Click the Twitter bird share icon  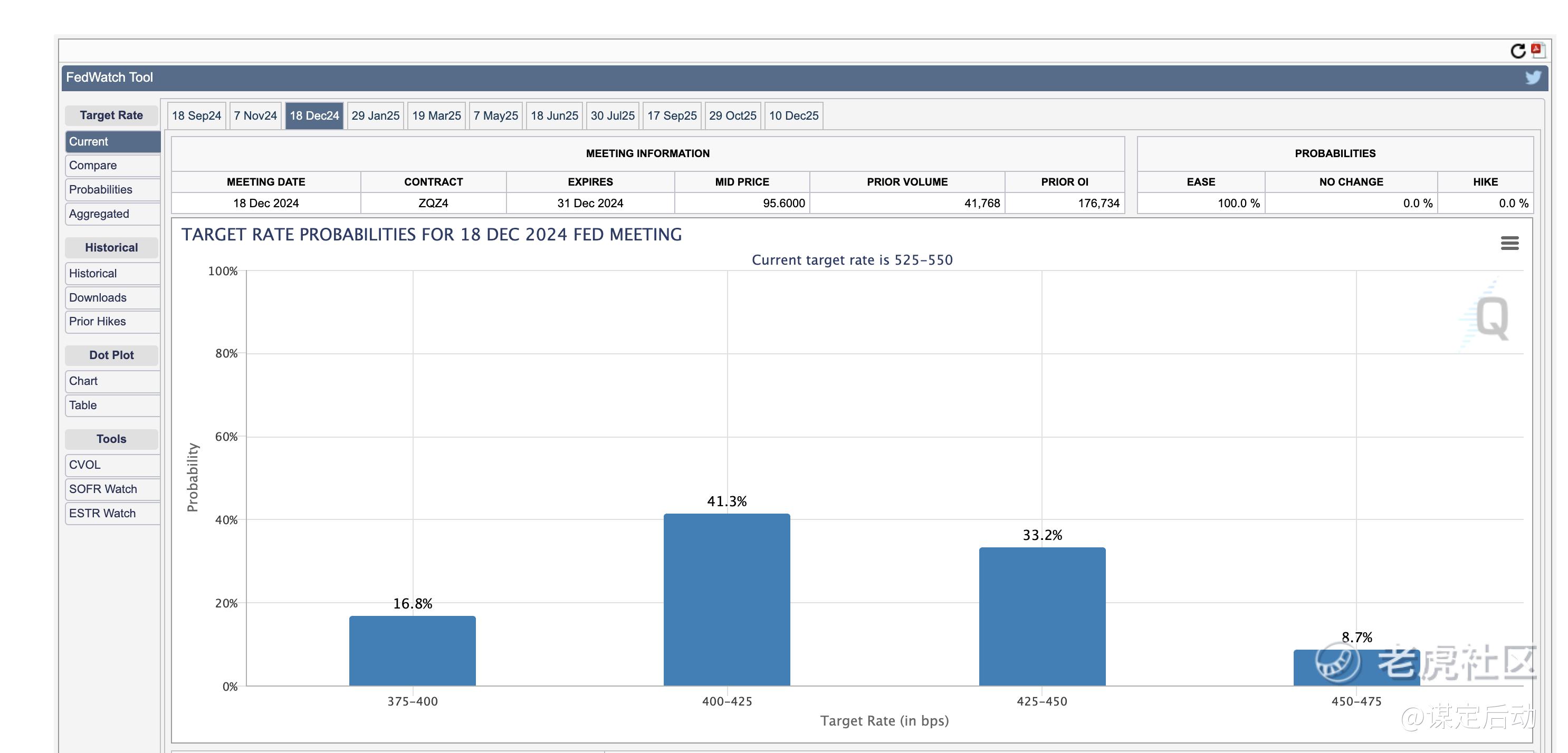[x=1533, y=77]
